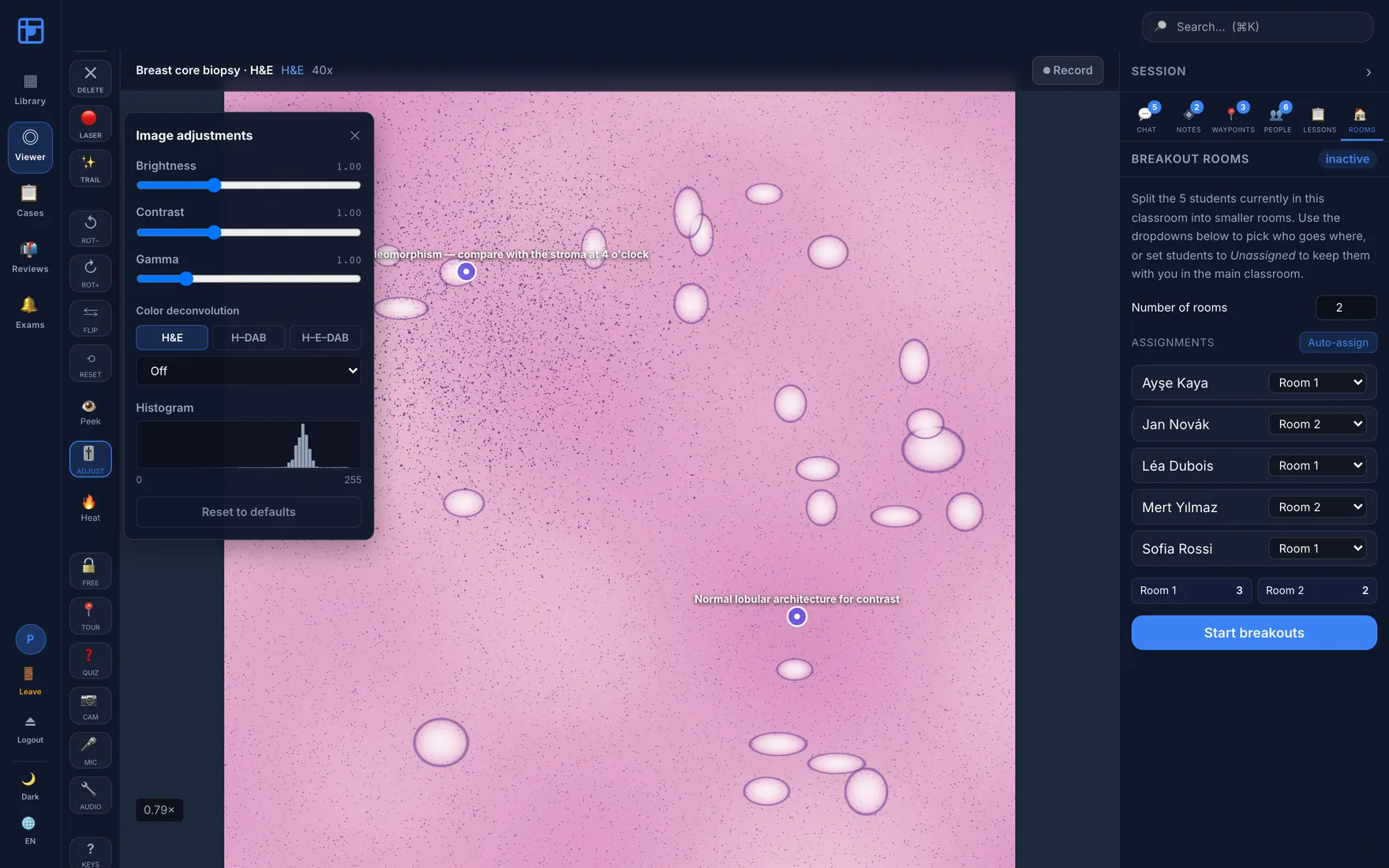Open the deconvolution channel Off dropdown
Image resolution: width=1389 pixels, height=868 pixels.
[x=249, y=371]
